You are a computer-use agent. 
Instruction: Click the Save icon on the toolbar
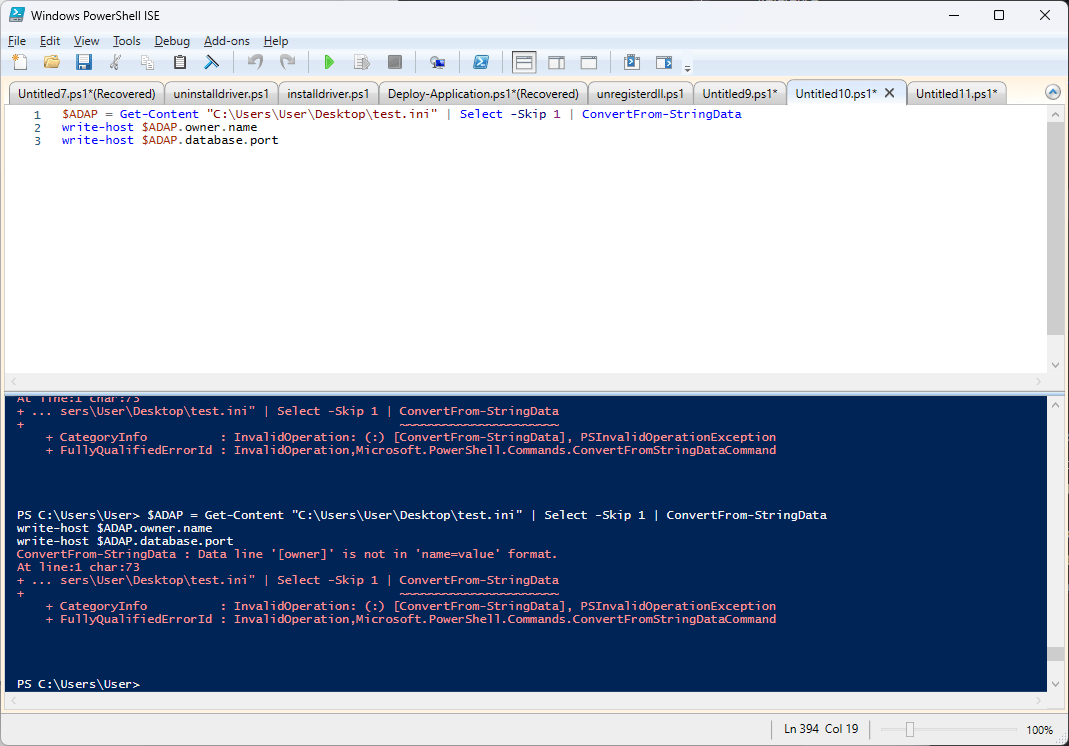(x=84, y=62)
